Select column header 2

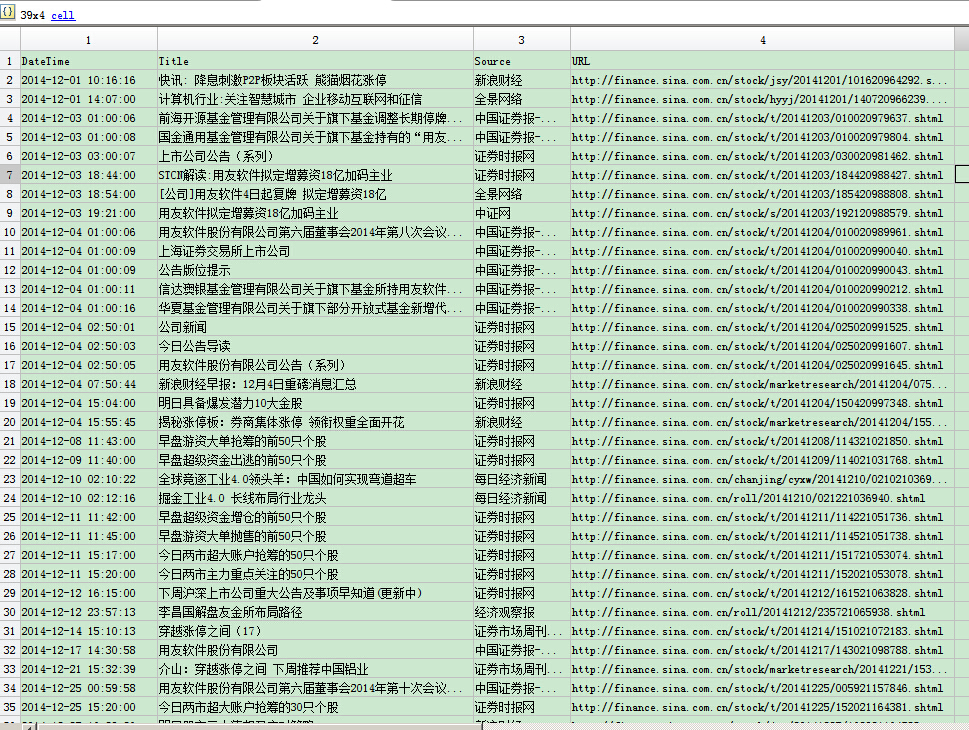tap(315, 40)
